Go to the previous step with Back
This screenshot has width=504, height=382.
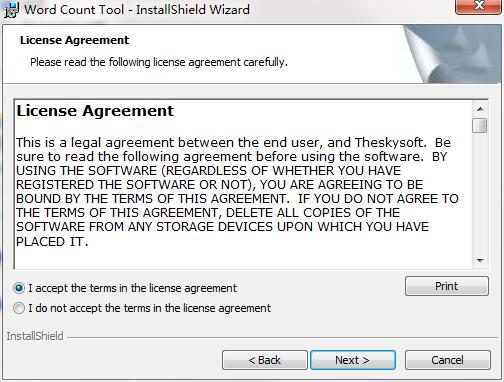[x=265, y=360]
